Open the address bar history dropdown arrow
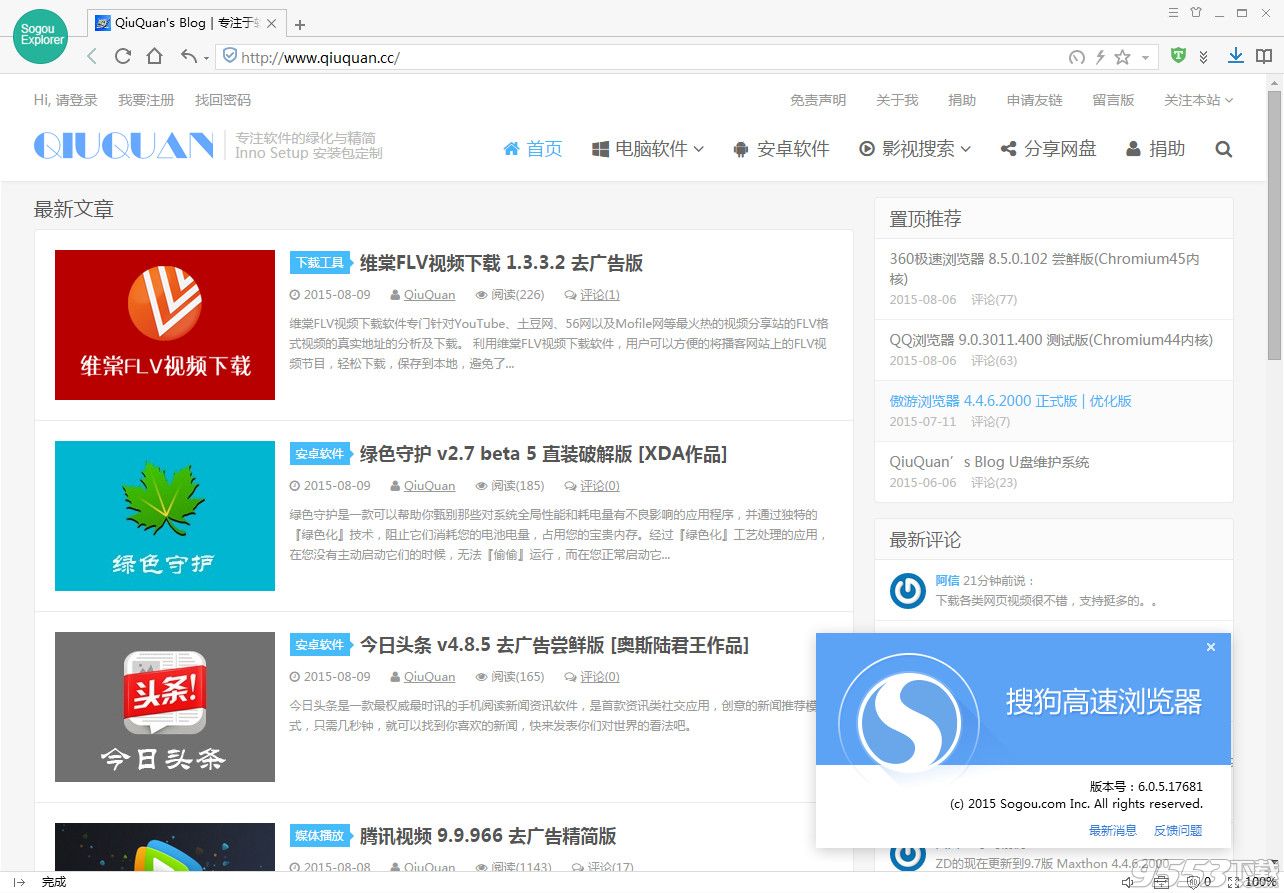Image resolution: width=1284 pixels, height=893 pixels. pos(1146,58)
